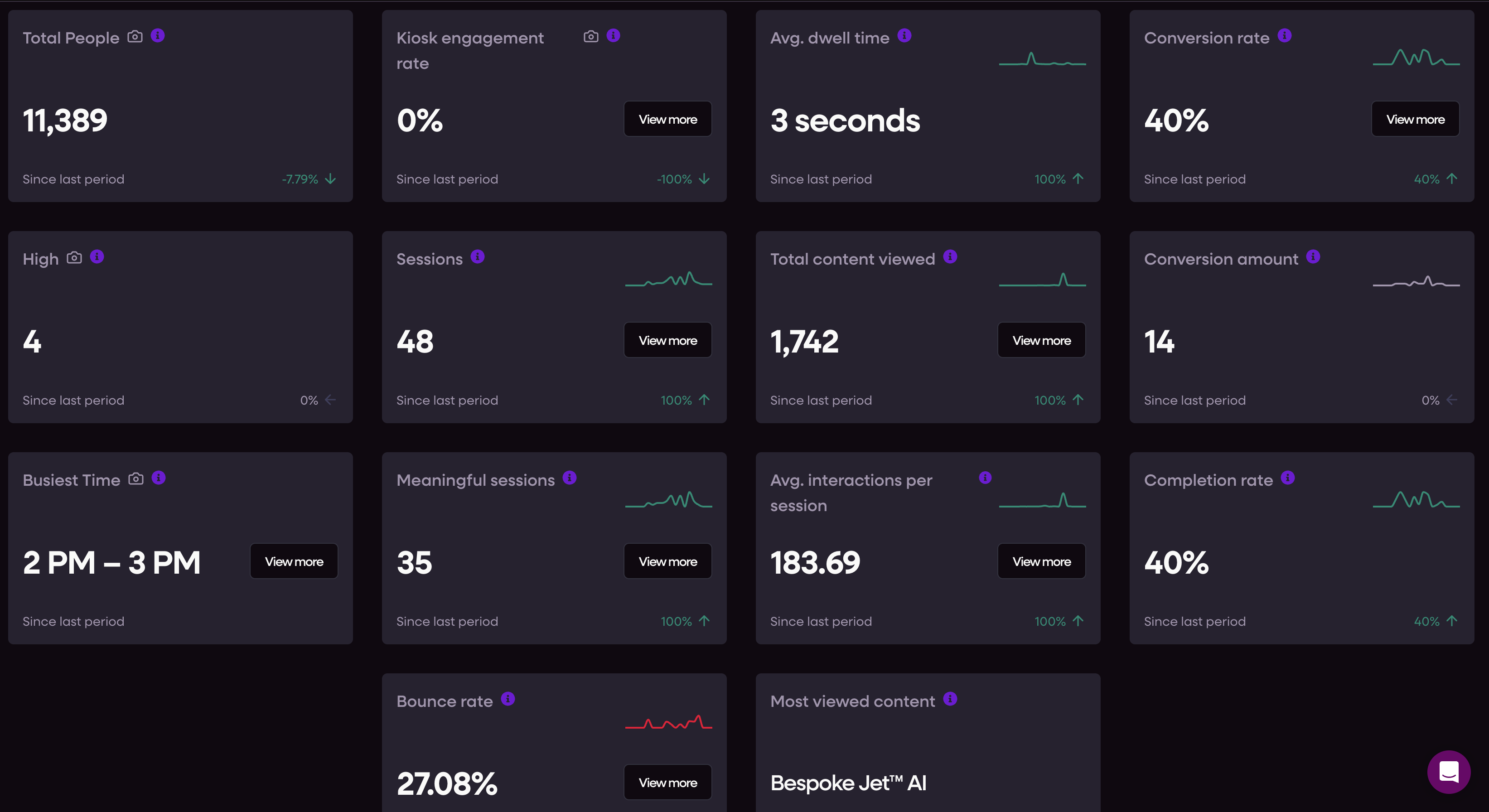Click the info icon next to Completion rate

point(1288,478)
